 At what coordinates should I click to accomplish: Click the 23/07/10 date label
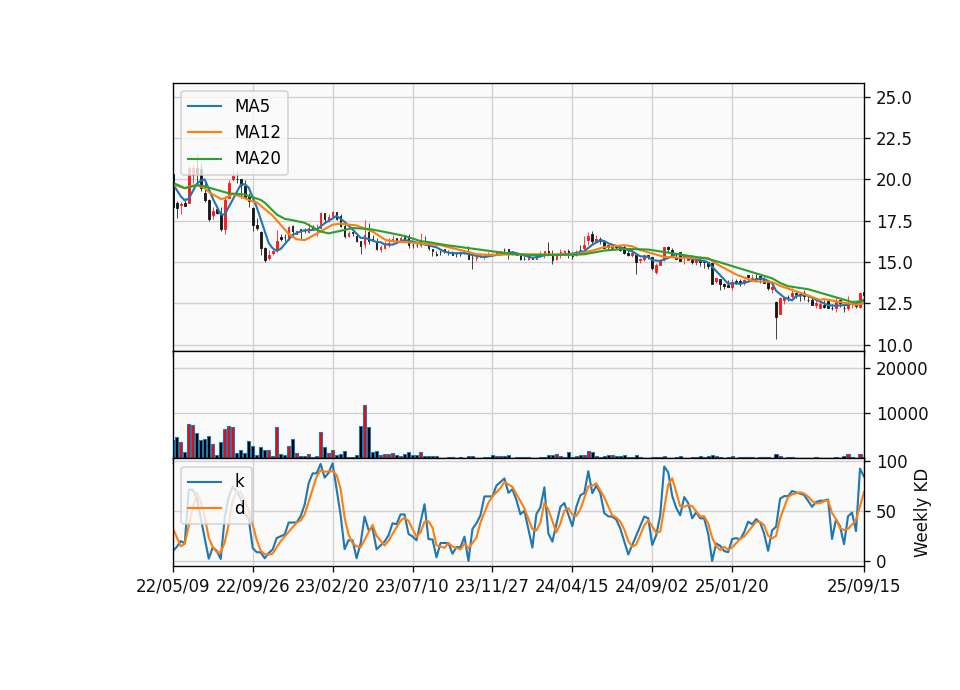pyautogui.click(x=412, y=586)
